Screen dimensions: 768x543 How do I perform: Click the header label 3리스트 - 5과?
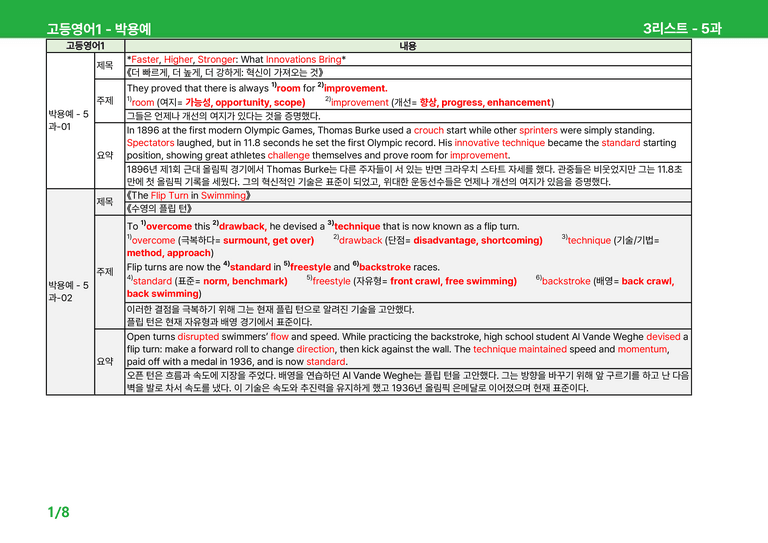[x=682, y=28]
